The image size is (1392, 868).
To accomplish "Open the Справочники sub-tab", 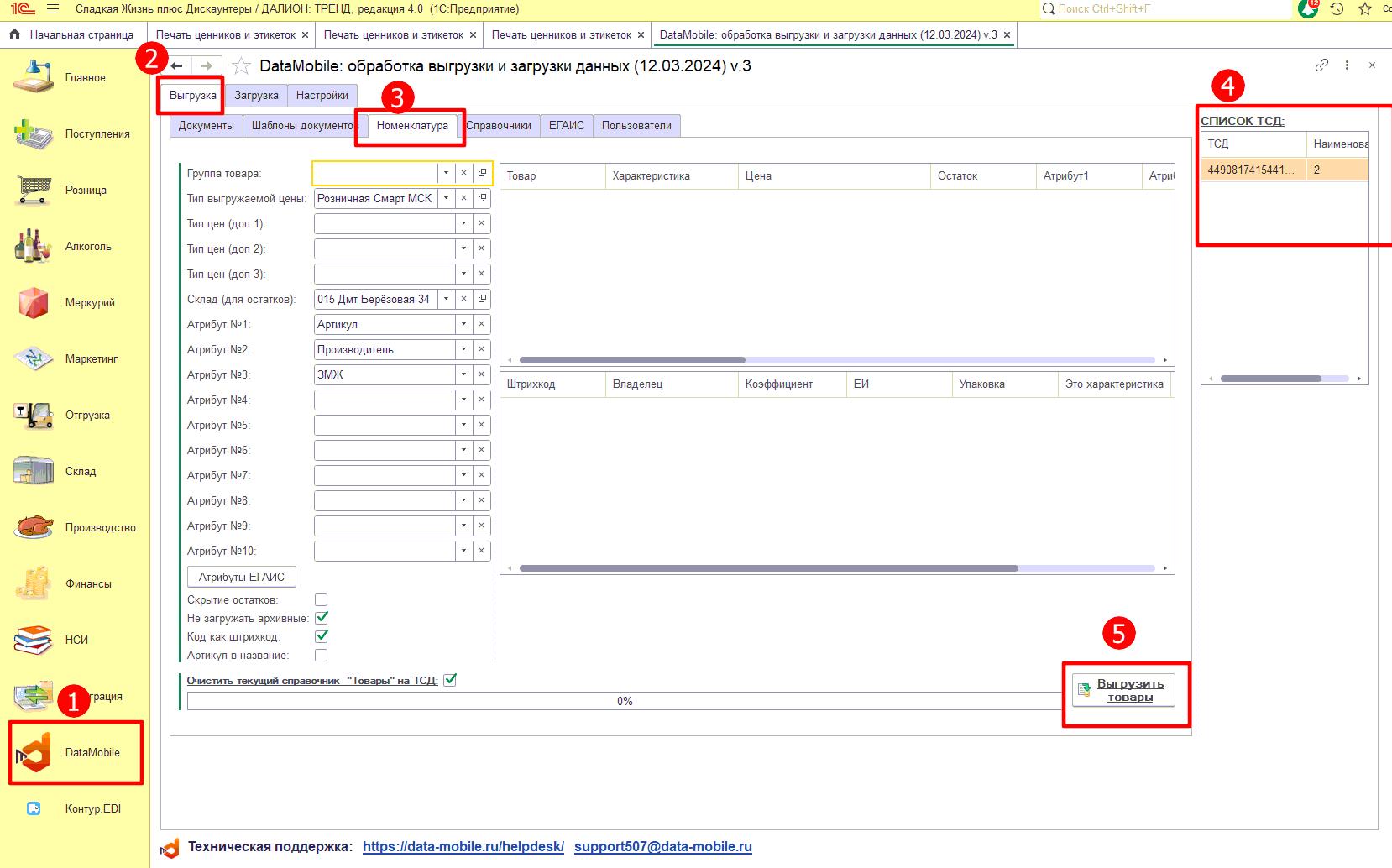I will pyautogui.click(x=499, y=126).
